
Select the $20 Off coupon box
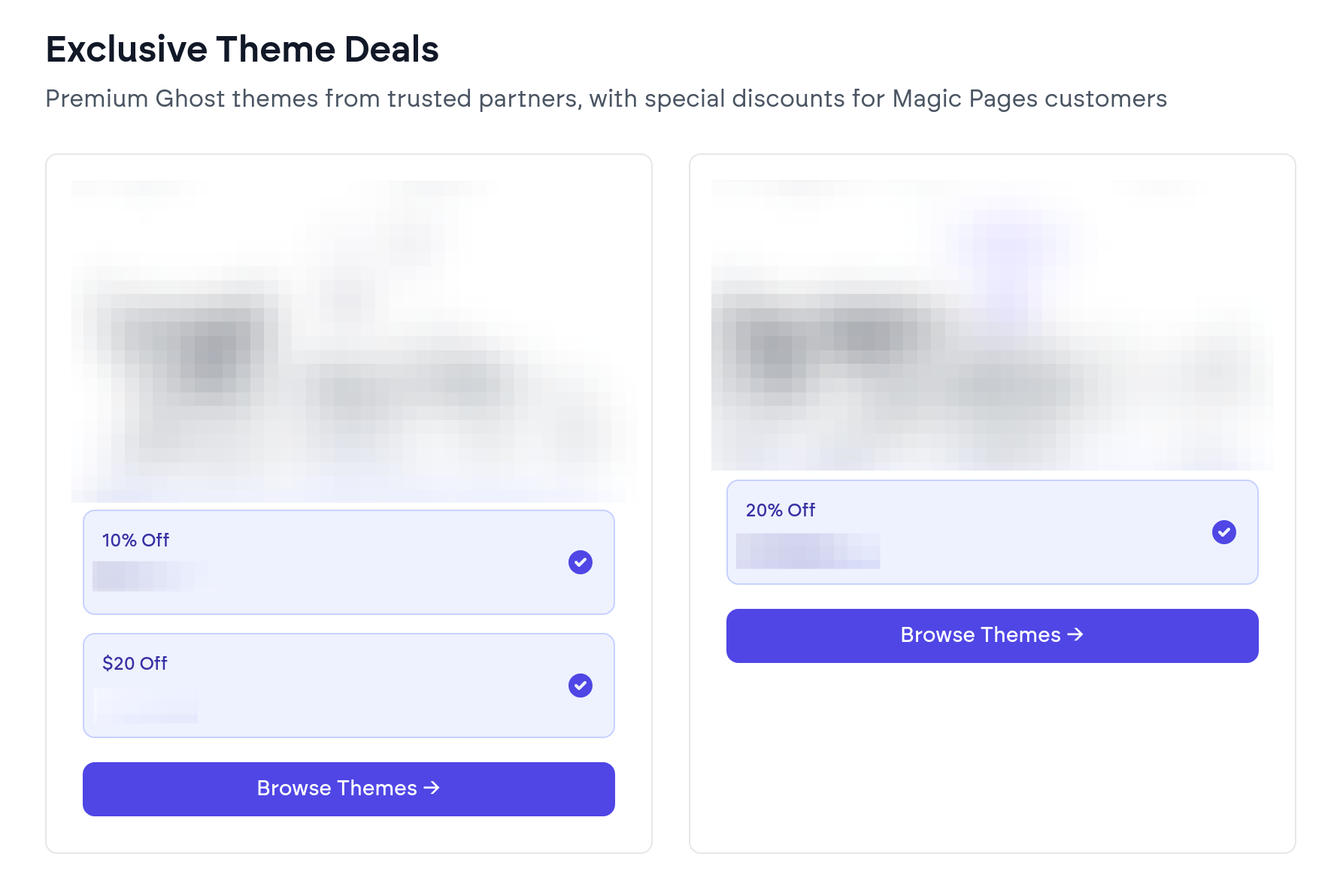pyautogui.click(x=348, y=686)
